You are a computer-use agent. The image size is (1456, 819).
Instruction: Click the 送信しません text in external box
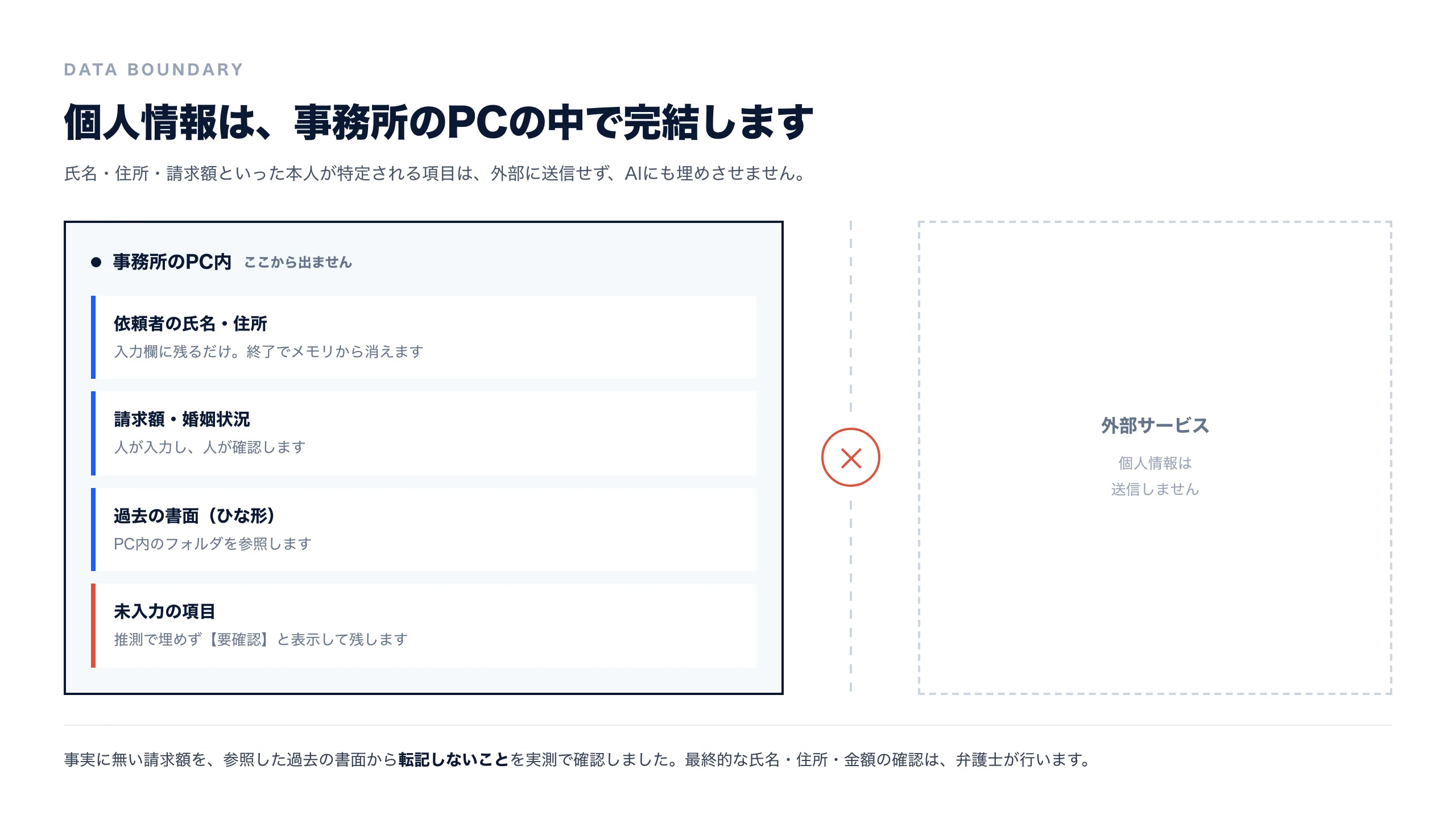click(x=1155, y=489)
